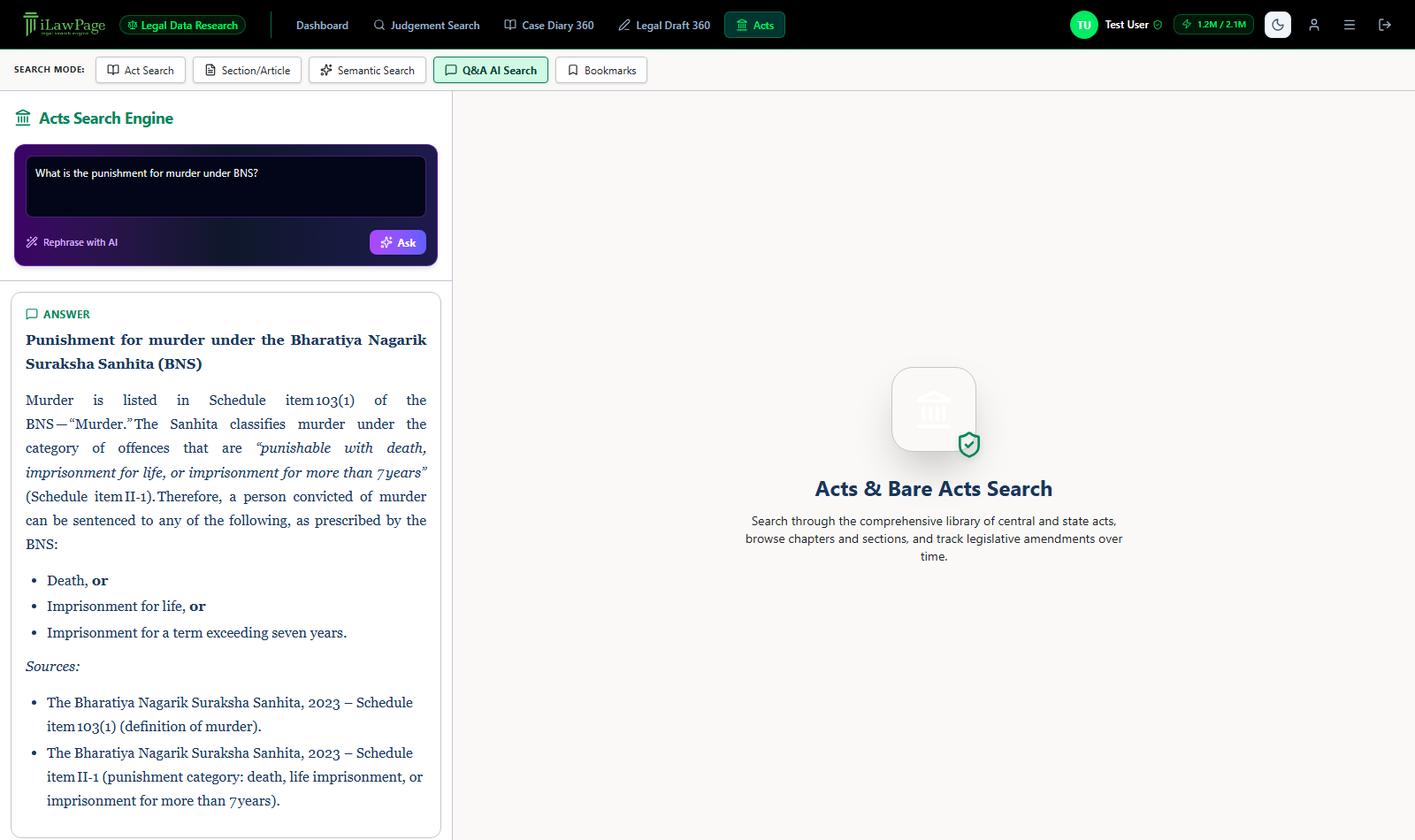Switch to Semantic Search mode
Screen dimensions: 1415x840
[x=367, y=70]
